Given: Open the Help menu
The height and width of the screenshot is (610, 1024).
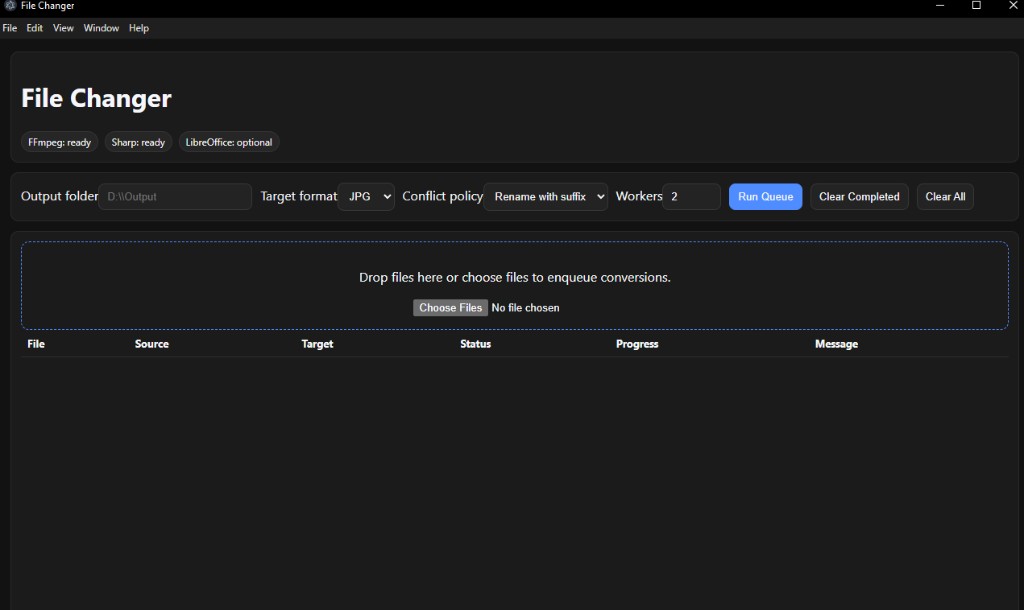Looking at the screenshot, I should point(139,28).
